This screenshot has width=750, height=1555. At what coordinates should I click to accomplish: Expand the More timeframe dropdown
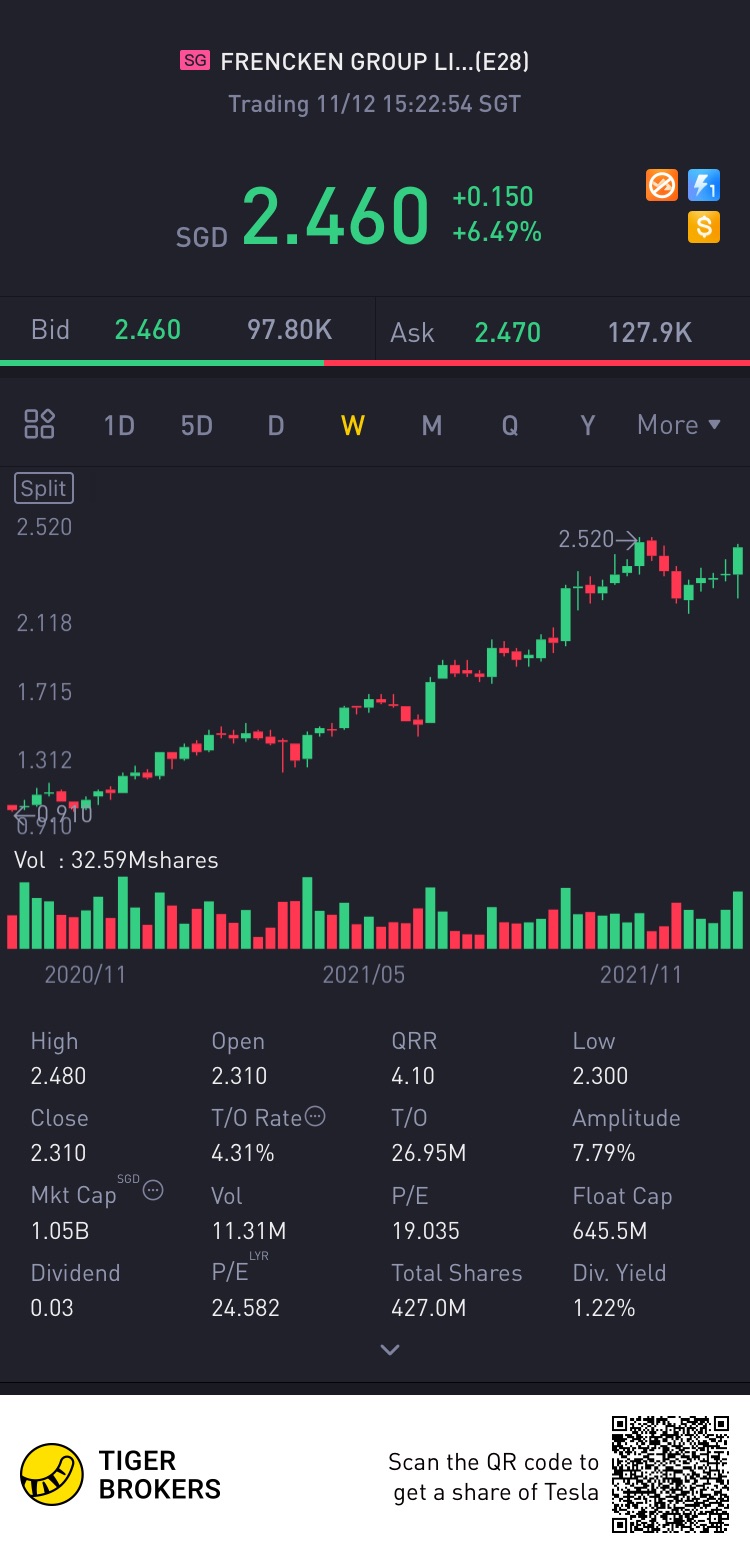[x=679, y=425]
